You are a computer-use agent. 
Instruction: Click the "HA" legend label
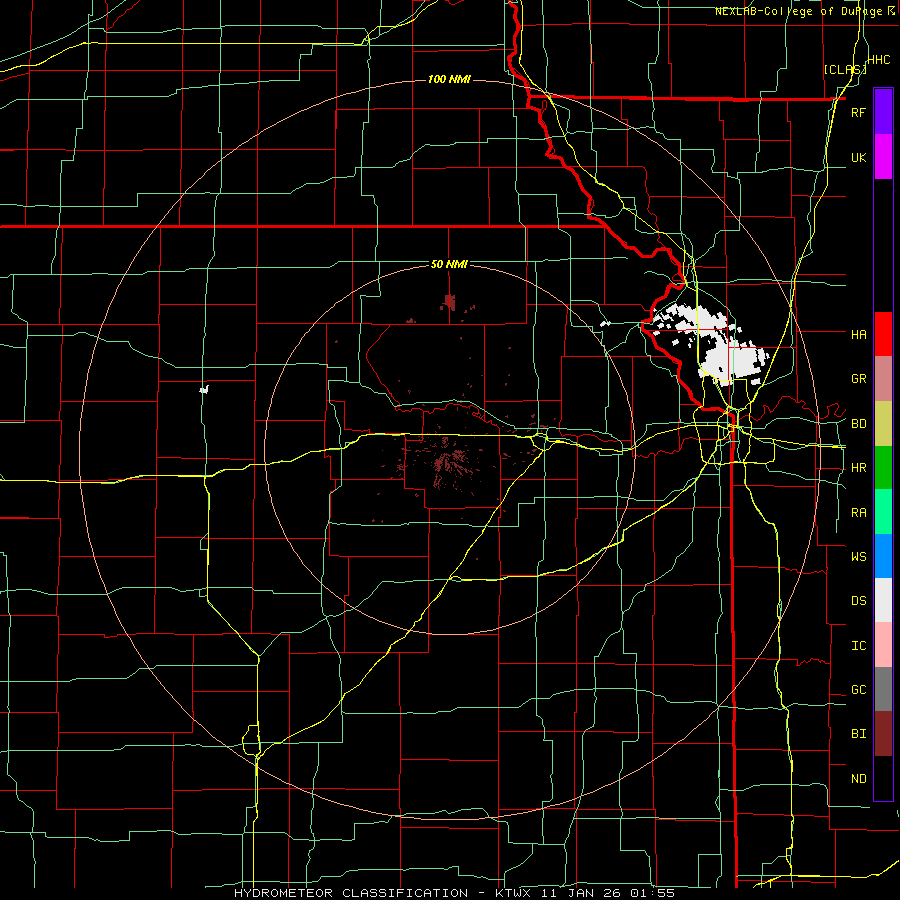click(858, 334)
